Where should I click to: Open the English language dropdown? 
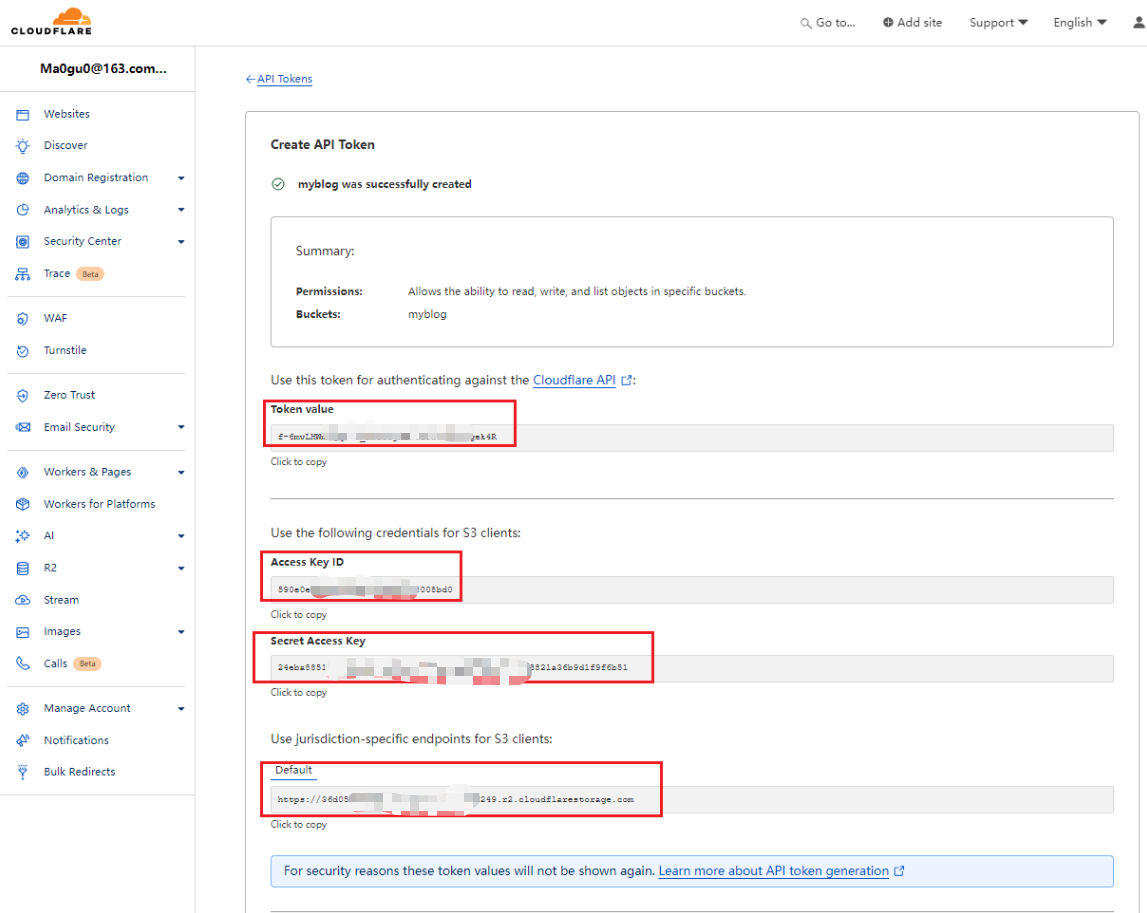[1080, 23]
